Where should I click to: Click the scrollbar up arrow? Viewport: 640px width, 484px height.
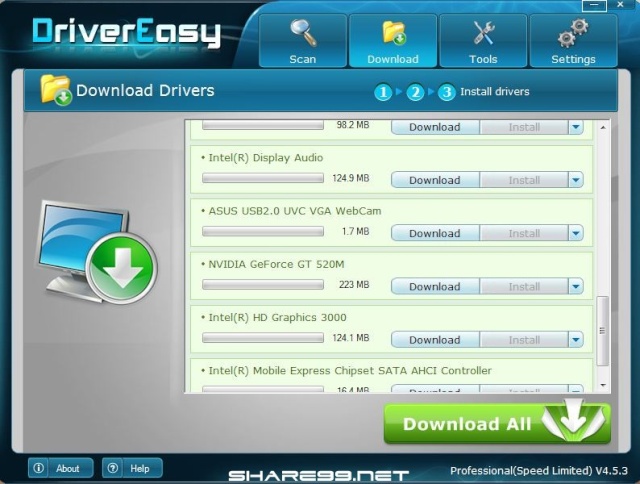(x=603, y=128)
